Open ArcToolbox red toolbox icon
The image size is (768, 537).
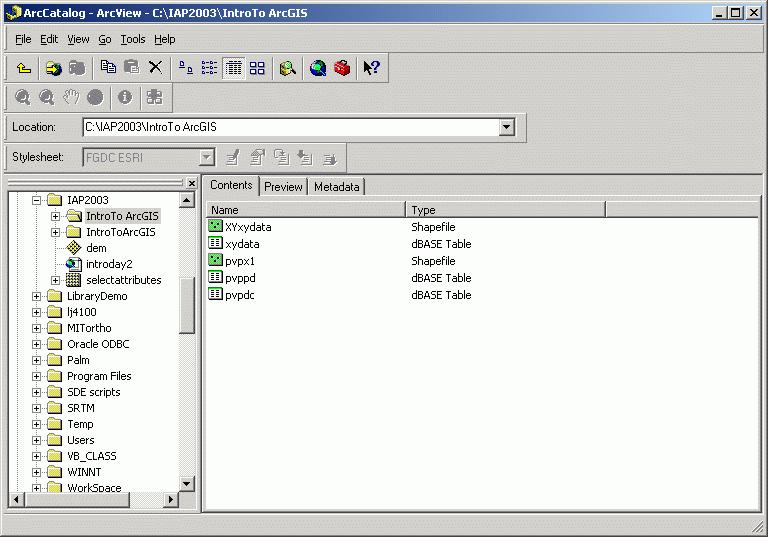[x=342, y=68]
